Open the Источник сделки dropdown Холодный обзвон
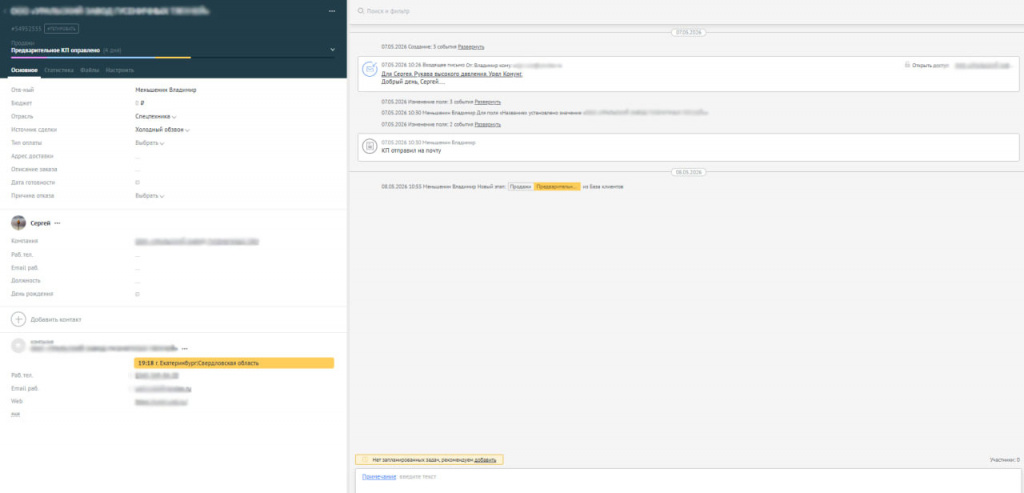 (162, 130)
